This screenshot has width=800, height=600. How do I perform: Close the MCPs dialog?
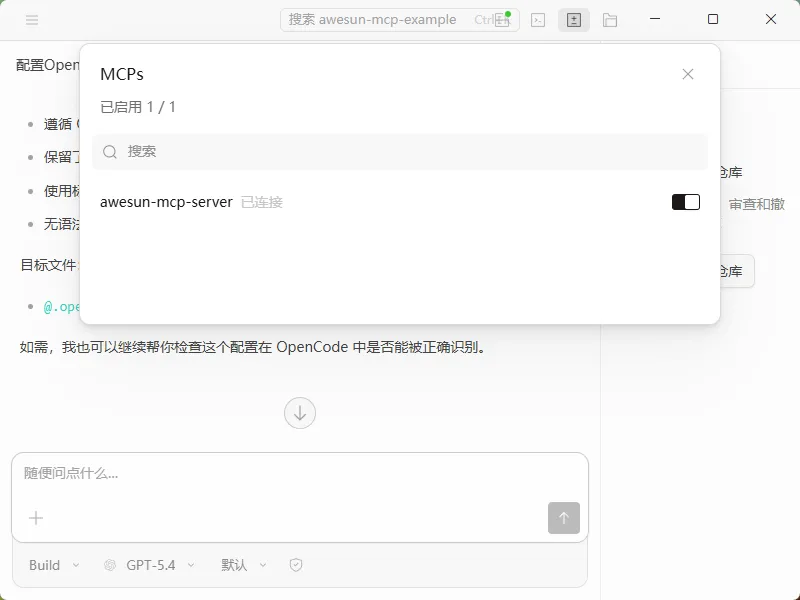click(x=688, y=73)
